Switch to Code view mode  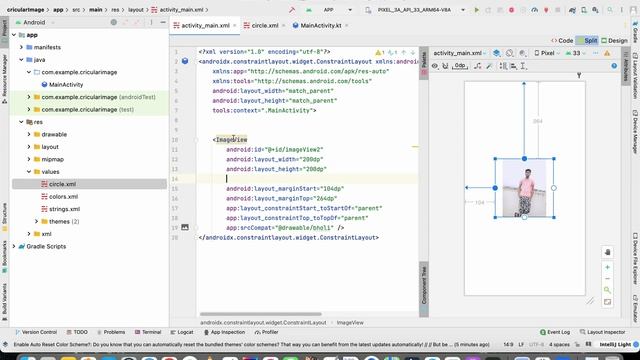point(562,40)
